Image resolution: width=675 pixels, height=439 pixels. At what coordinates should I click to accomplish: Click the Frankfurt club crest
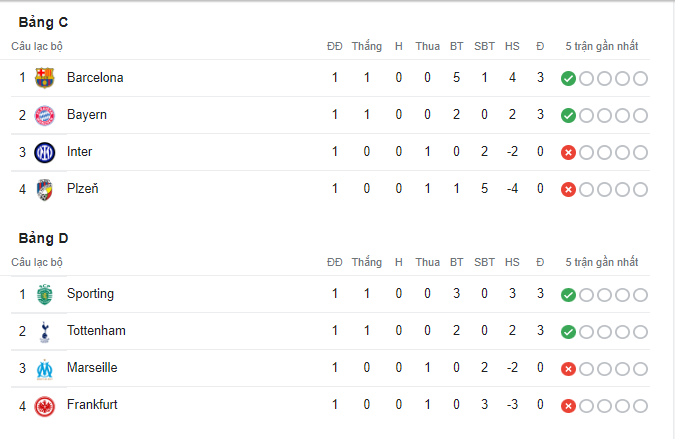click(x=44, y=406)
